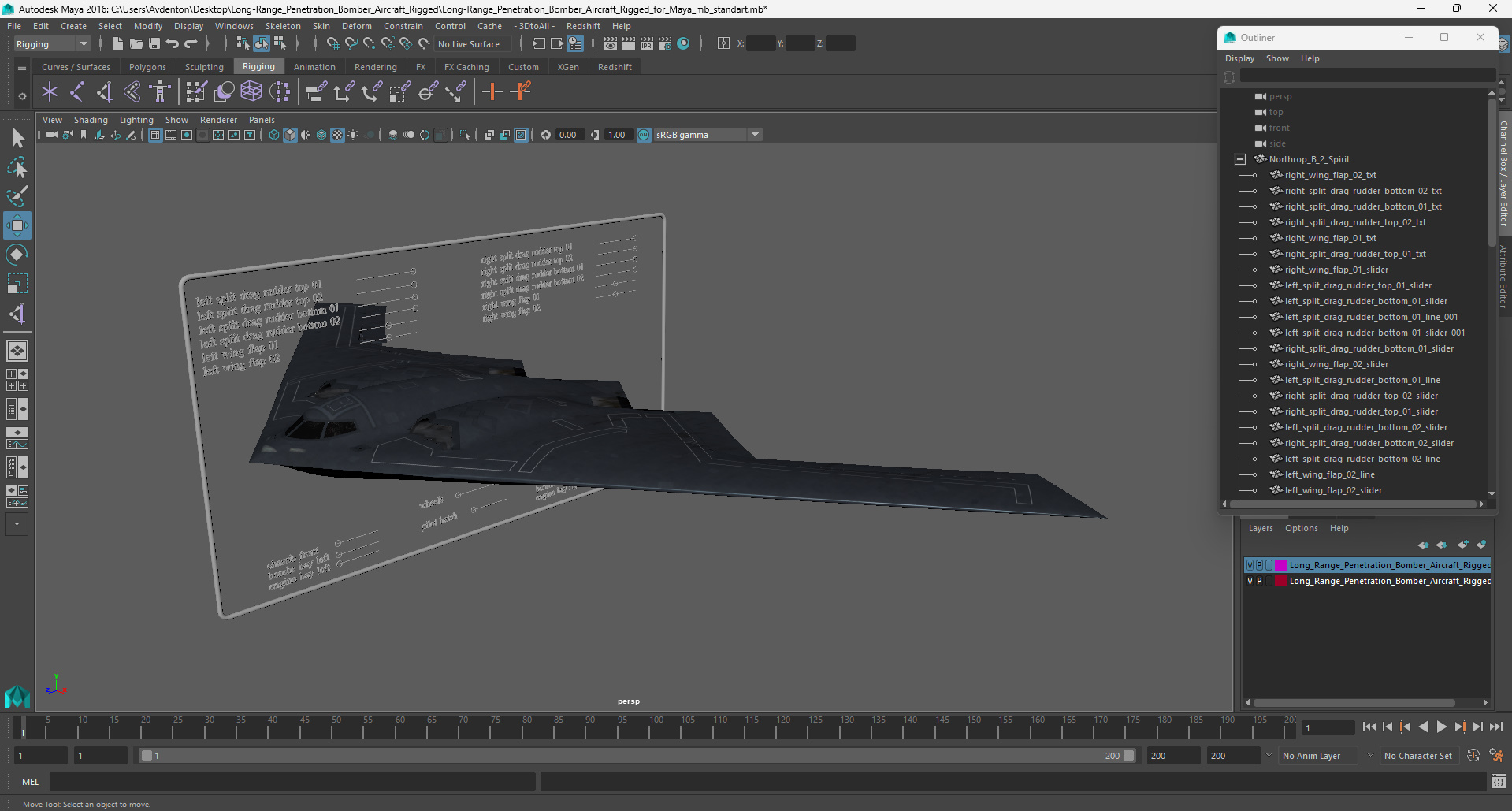The width and height of the screenshot is (1512, 811).
Task: Toggle Auto Keyframe button
Action: pos(1473,755)
